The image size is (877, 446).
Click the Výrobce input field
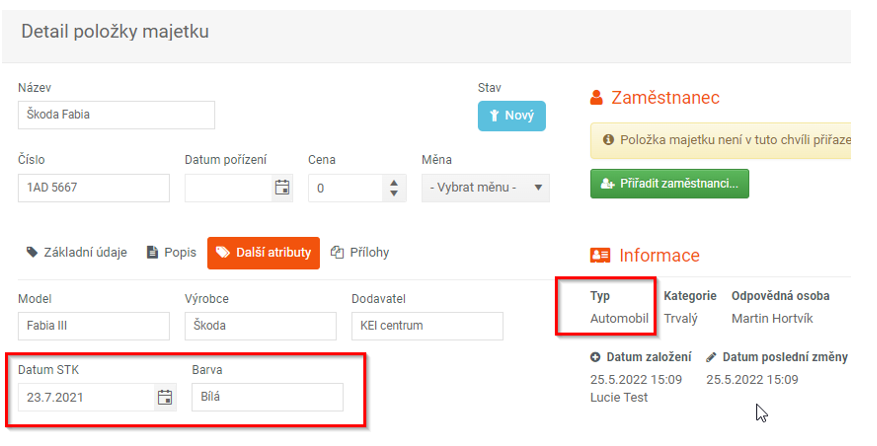coord(261,326)
